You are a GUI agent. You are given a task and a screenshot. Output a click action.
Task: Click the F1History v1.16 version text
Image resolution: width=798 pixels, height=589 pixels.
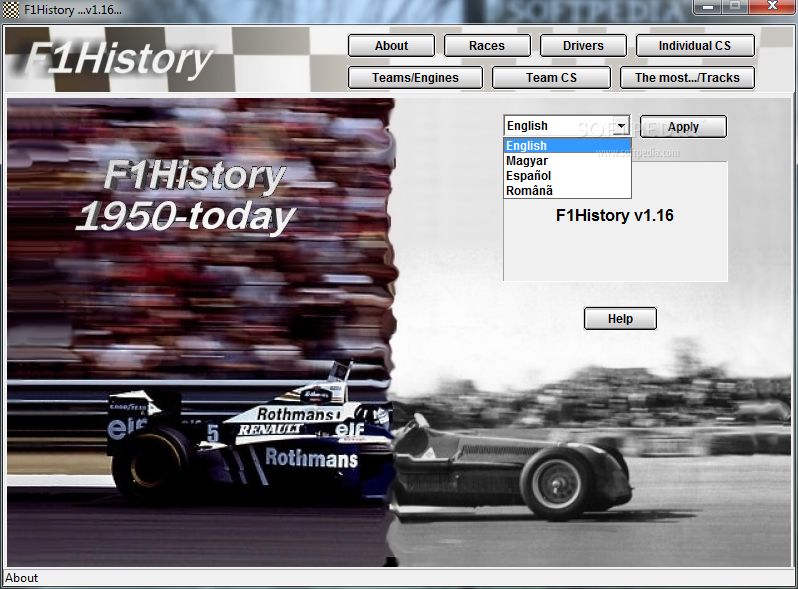615,215
